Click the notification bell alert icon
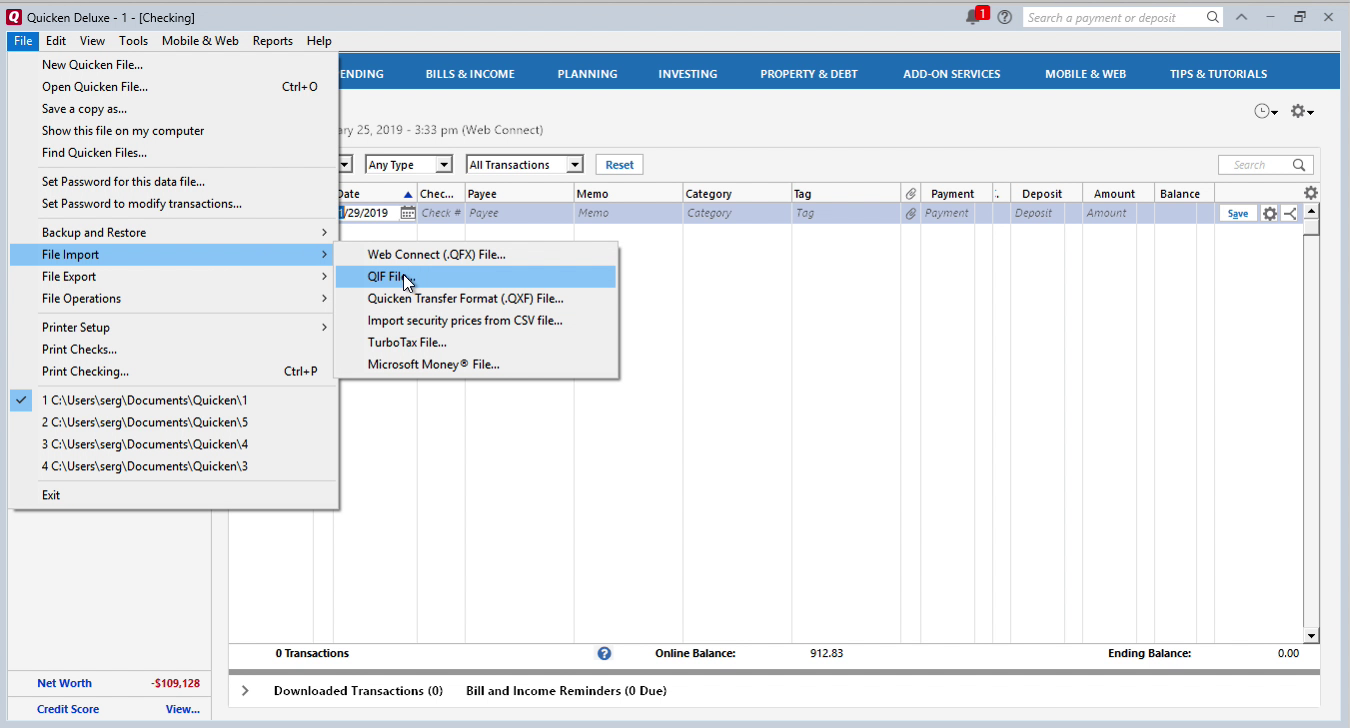The image size is (1350, 728). pos(975,17)
